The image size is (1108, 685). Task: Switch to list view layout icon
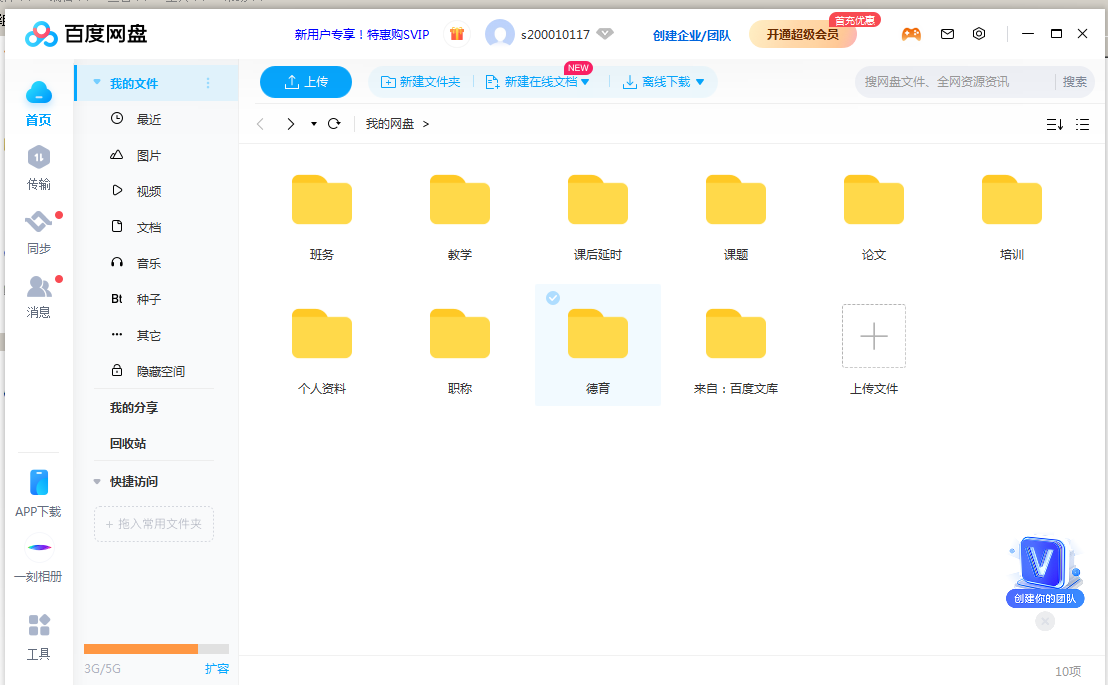pyautogui.click(x=1082, y=124)
